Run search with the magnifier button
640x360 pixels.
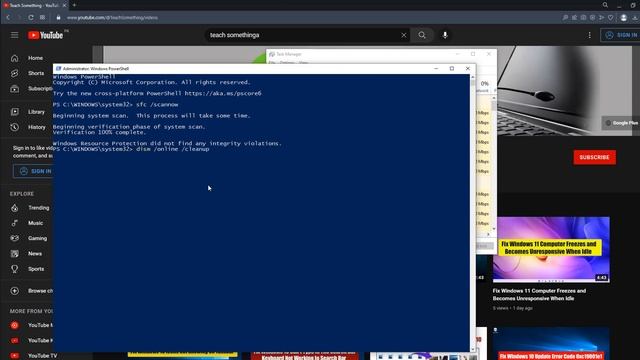click(x=422, y=35)
